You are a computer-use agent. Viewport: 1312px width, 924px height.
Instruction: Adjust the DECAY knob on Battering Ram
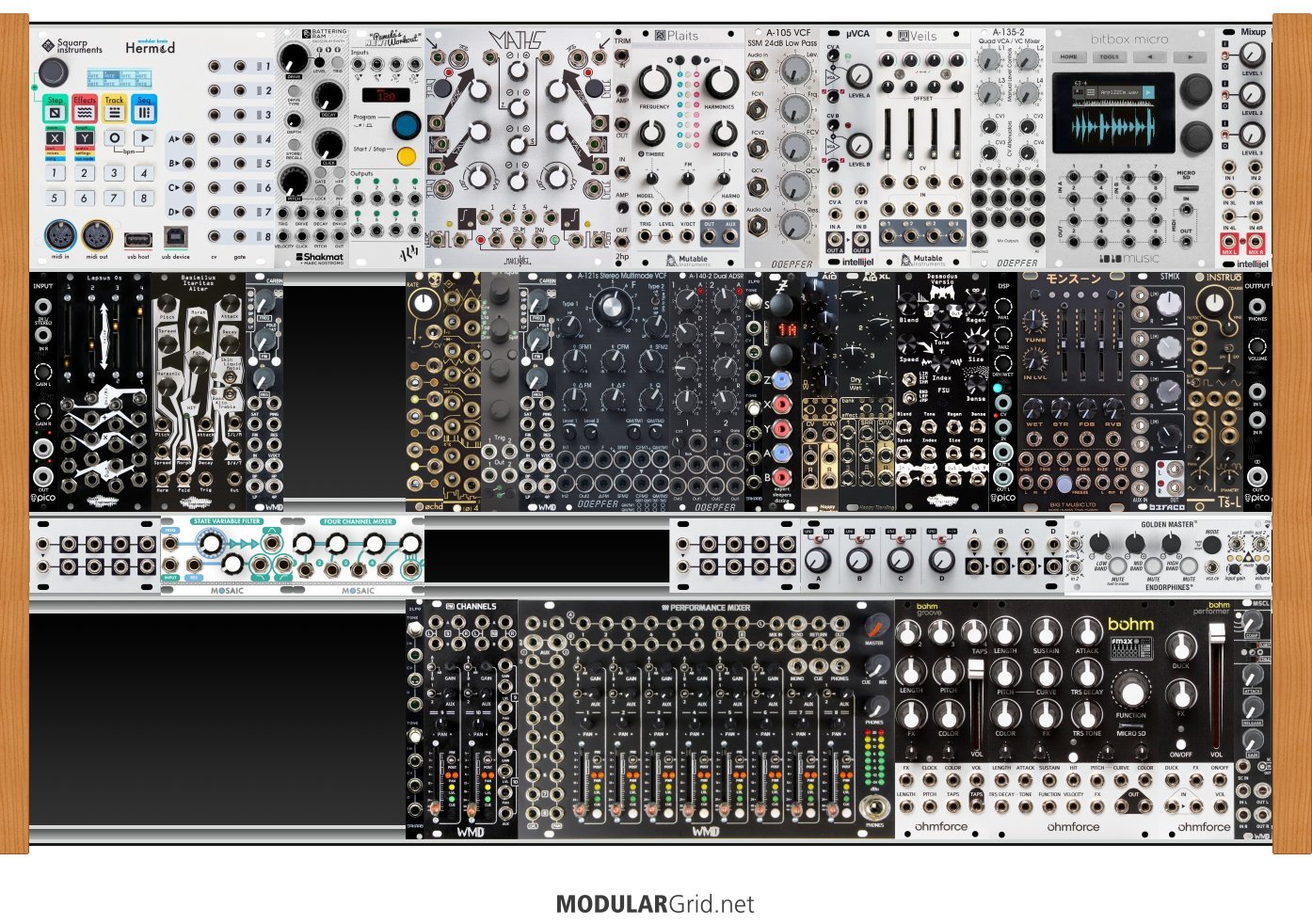point(328,95)
